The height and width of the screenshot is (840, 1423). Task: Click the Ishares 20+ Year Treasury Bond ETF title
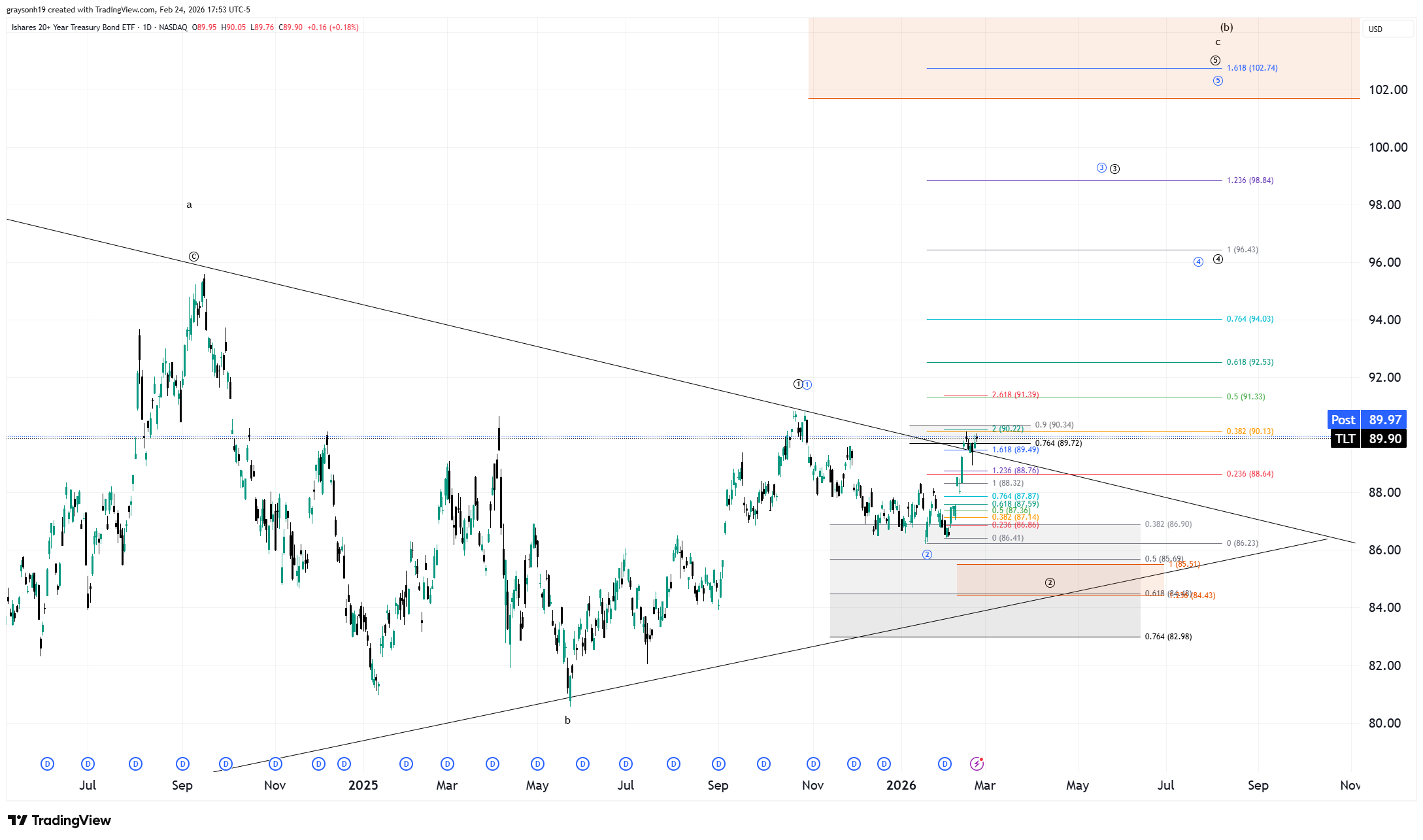[x=74, y=27]
